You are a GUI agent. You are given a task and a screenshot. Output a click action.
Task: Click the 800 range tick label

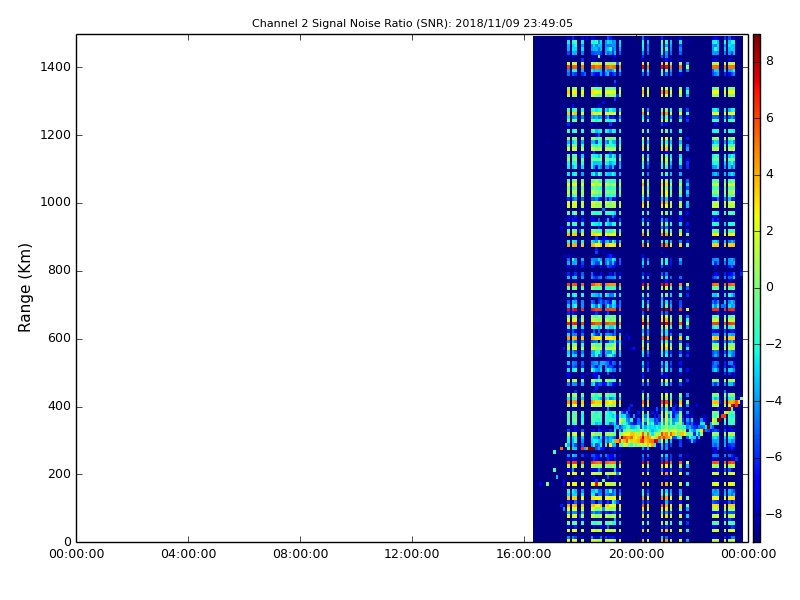(59, 270)
